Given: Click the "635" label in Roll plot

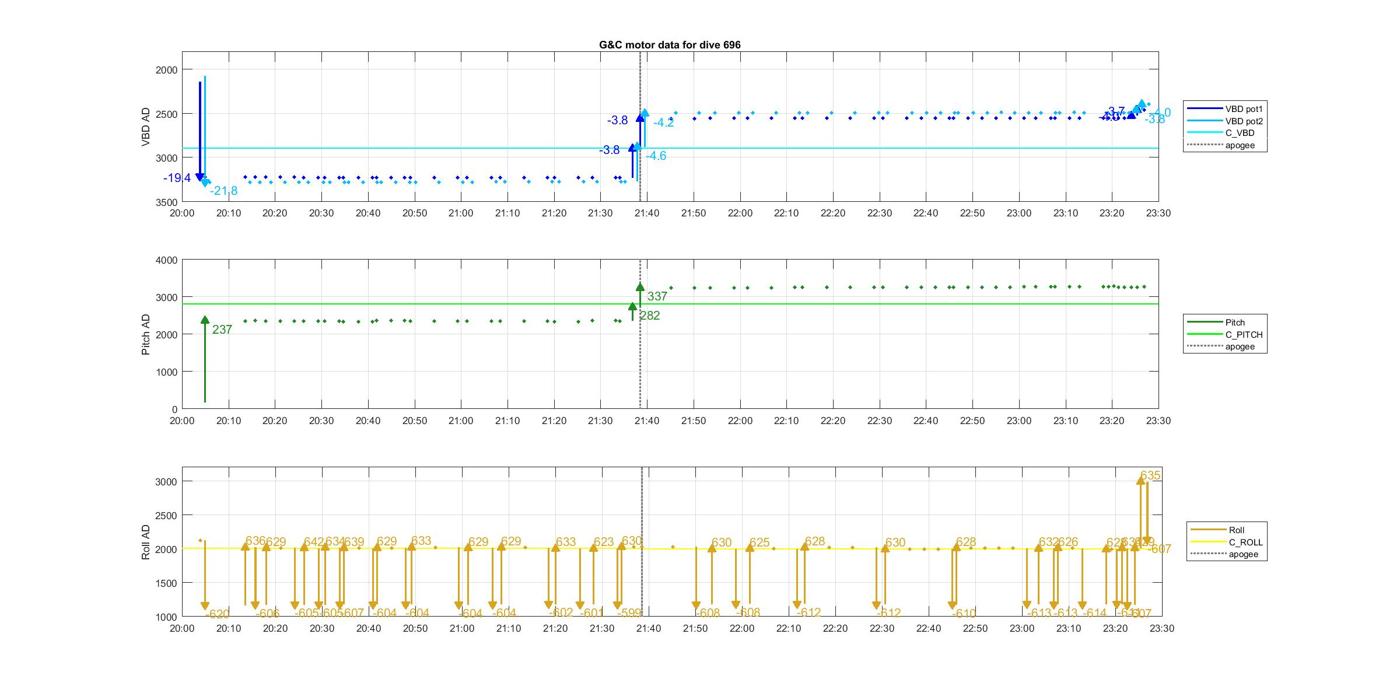Looking at the screenshot, I should pyautogui.click(x=1150, y=476).
